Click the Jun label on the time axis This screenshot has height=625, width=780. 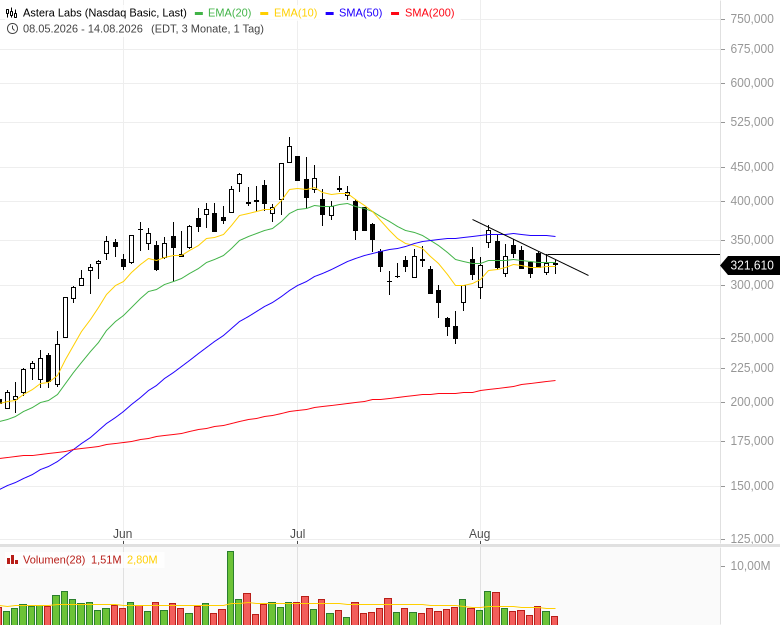122,534
